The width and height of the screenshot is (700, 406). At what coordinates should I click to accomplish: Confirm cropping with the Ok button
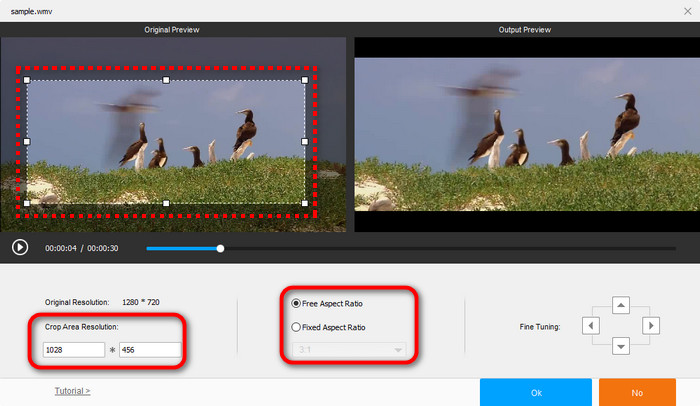point(536,393)
